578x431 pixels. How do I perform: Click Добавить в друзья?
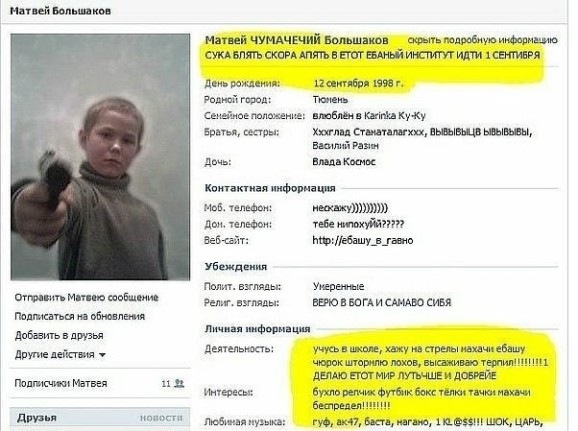[x=59, y=336]
